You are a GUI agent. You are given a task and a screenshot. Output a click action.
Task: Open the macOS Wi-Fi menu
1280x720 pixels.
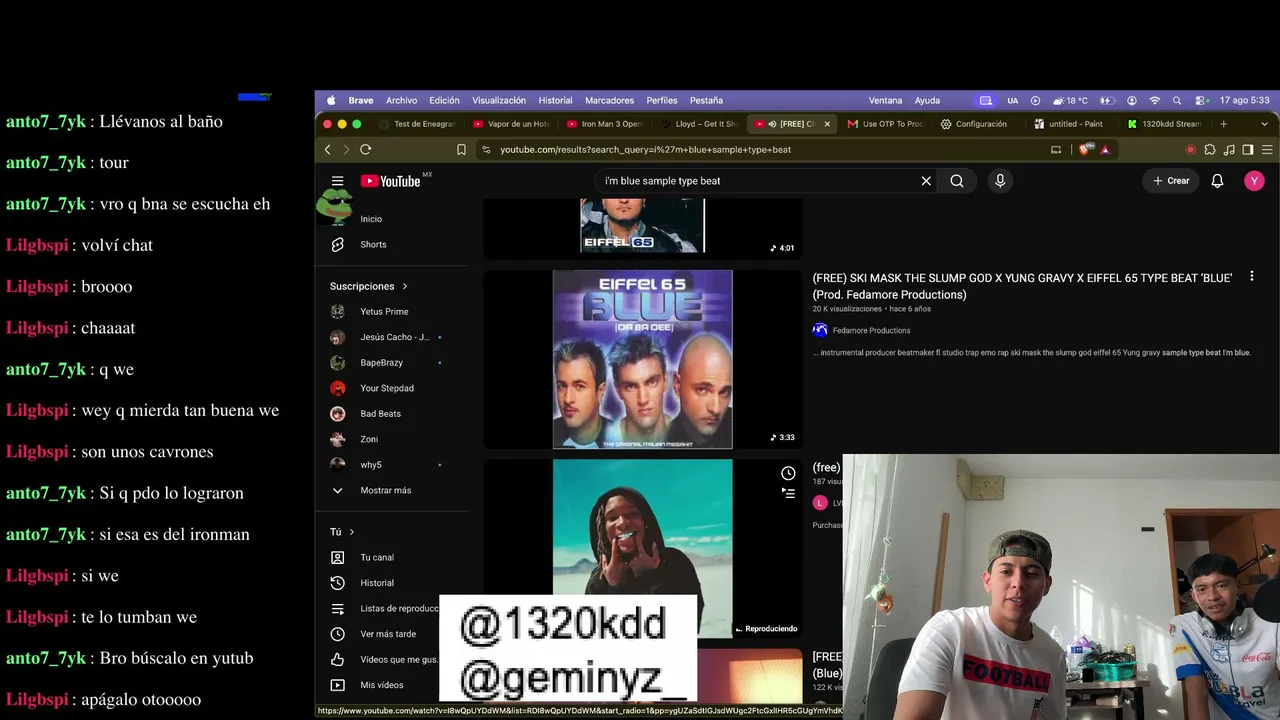click(x=1155, y=100)
